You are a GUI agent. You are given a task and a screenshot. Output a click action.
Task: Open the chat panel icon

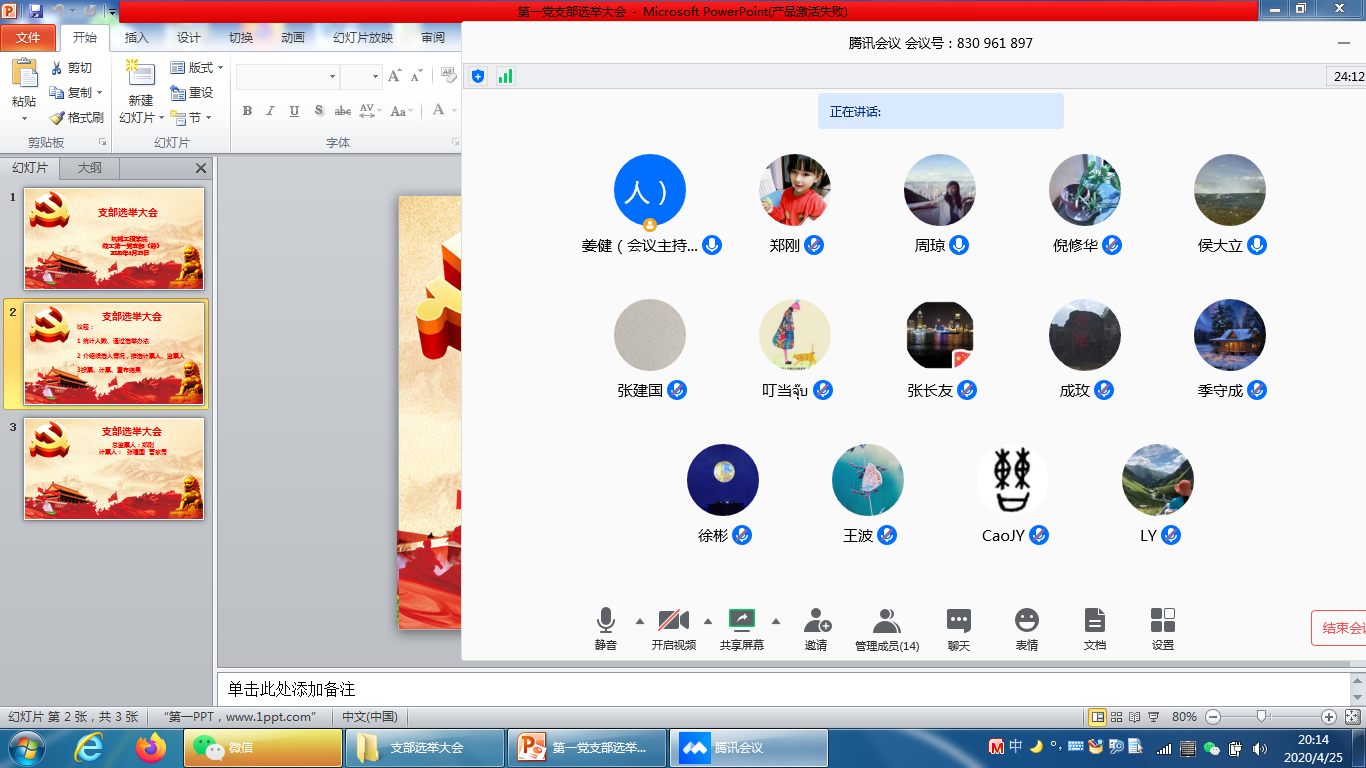(958, 621)
